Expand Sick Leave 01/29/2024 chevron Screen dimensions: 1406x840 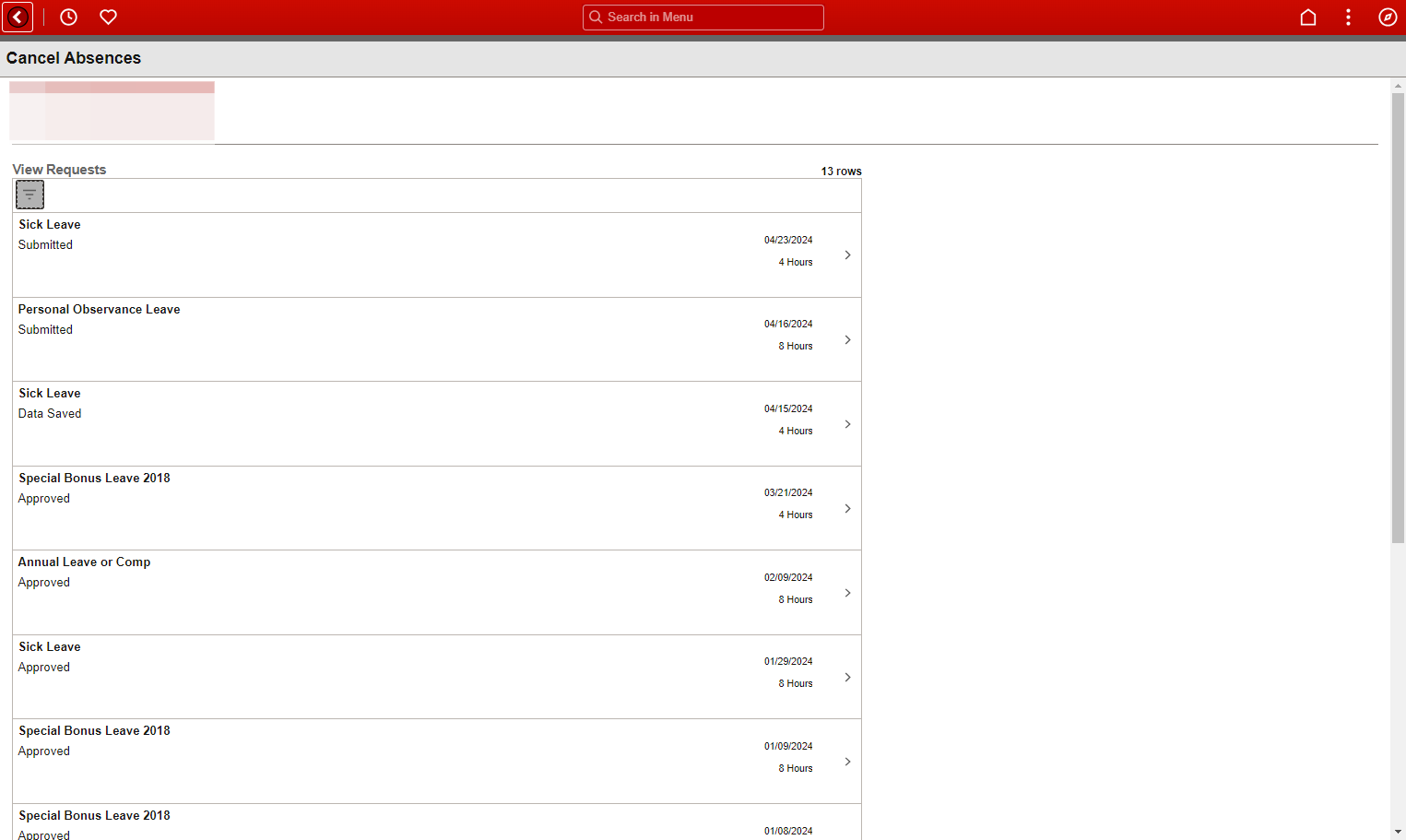pos(847,677)
